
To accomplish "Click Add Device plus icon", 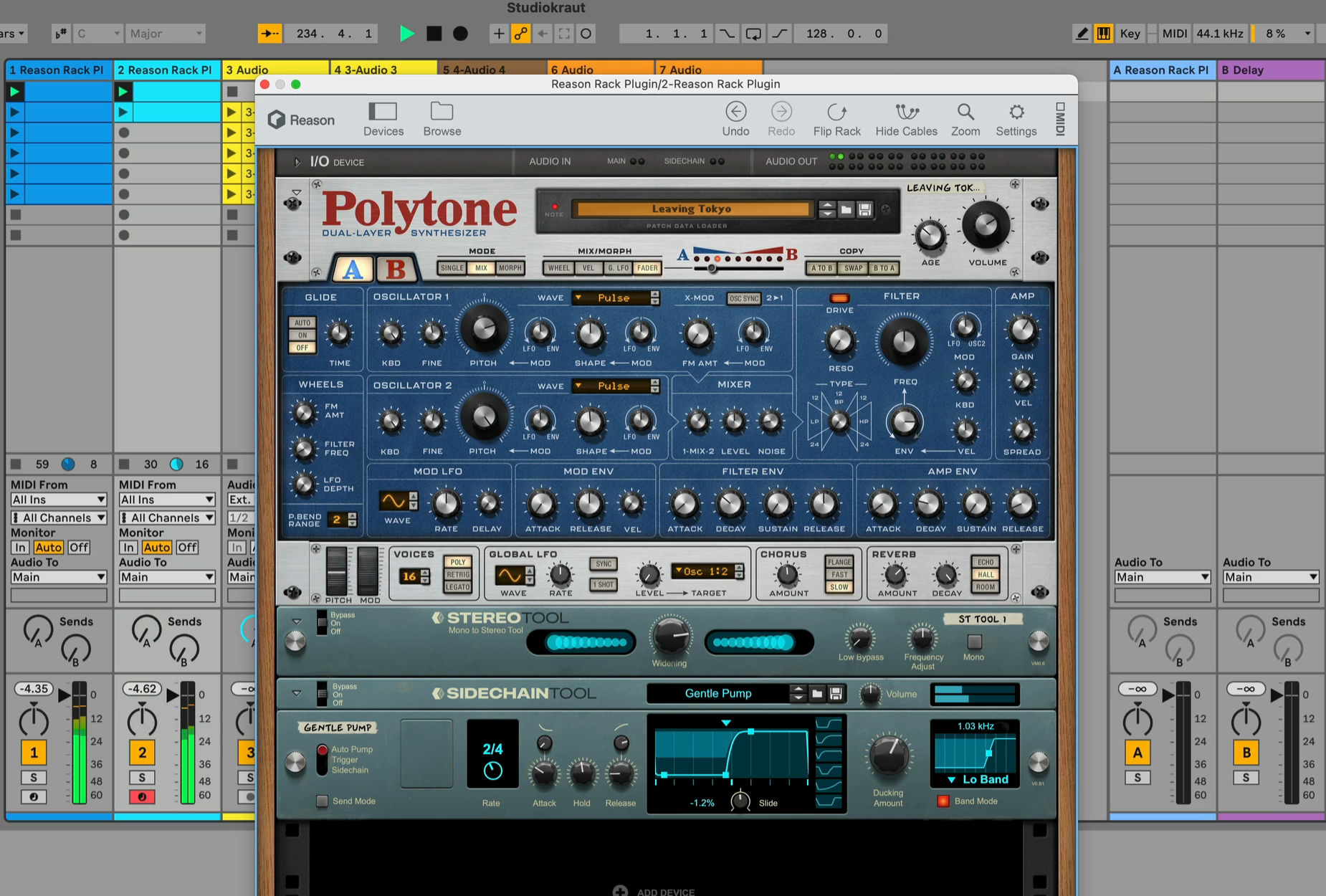I will (620, 891).
